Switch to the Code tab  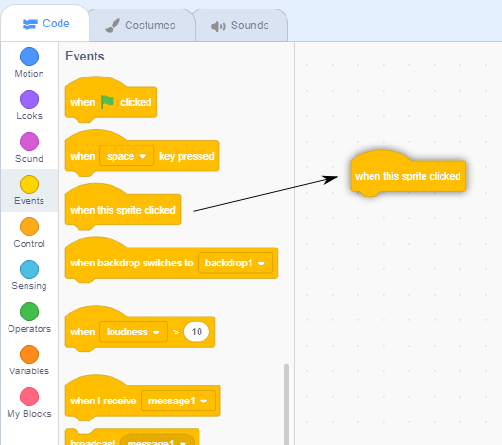pyautogui.click(x=46, y=24)
